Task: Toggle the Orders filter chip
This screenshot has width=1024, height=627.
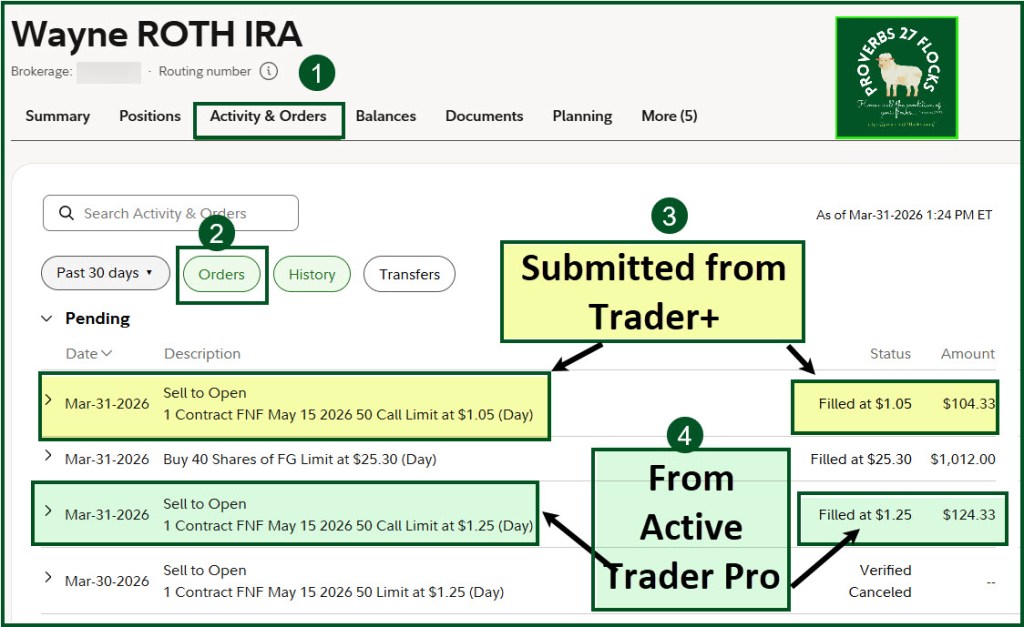Action: tap(221, 274)
